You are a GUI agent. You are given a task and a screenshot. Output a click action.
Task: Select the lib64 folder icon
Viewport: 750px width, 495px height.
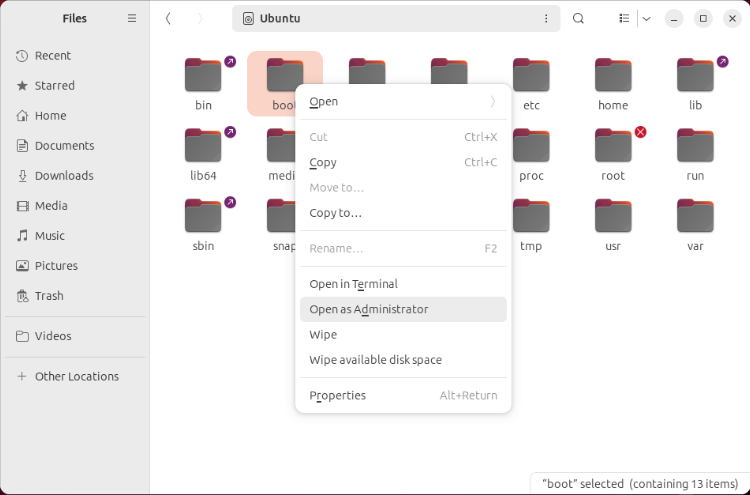[203, 145]
